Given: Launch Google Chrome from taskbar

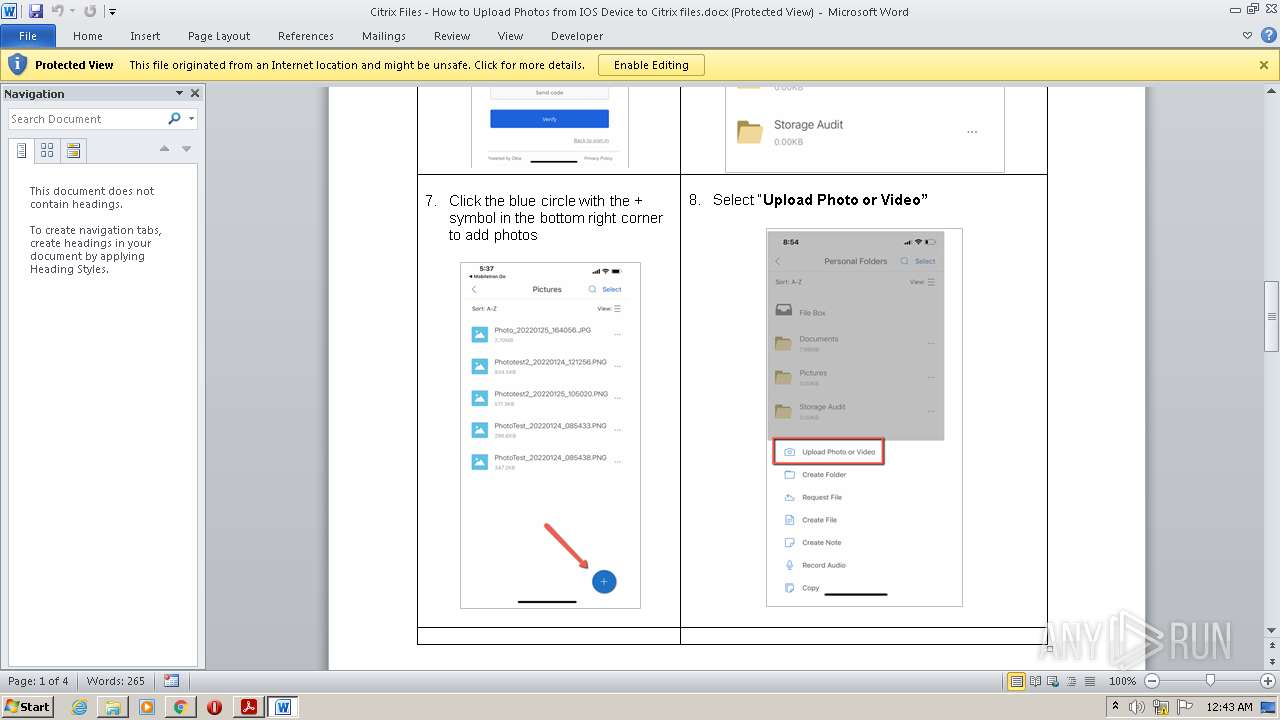Looking at the screenshot, I should click(x=180, y=707).
